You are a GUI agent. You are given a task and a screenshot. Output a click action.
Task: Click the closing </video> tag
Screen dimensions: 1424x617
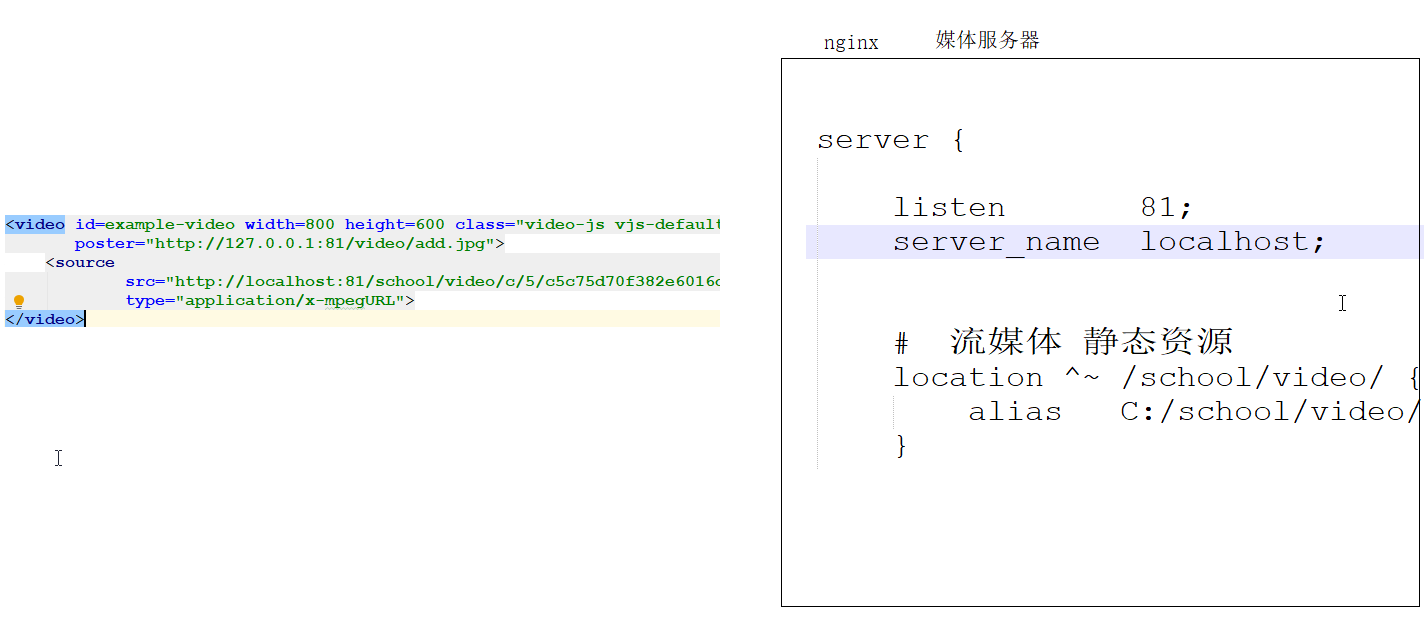45,319
